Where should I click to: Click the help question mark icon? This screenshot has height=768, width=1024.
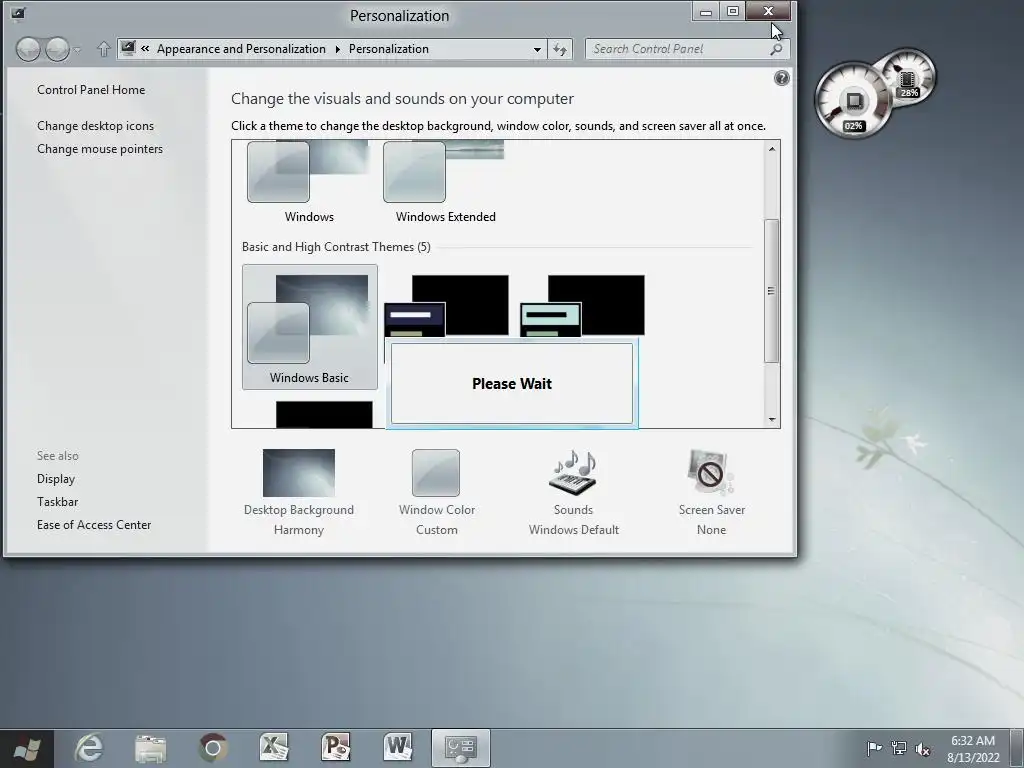[x=782, y=78]
